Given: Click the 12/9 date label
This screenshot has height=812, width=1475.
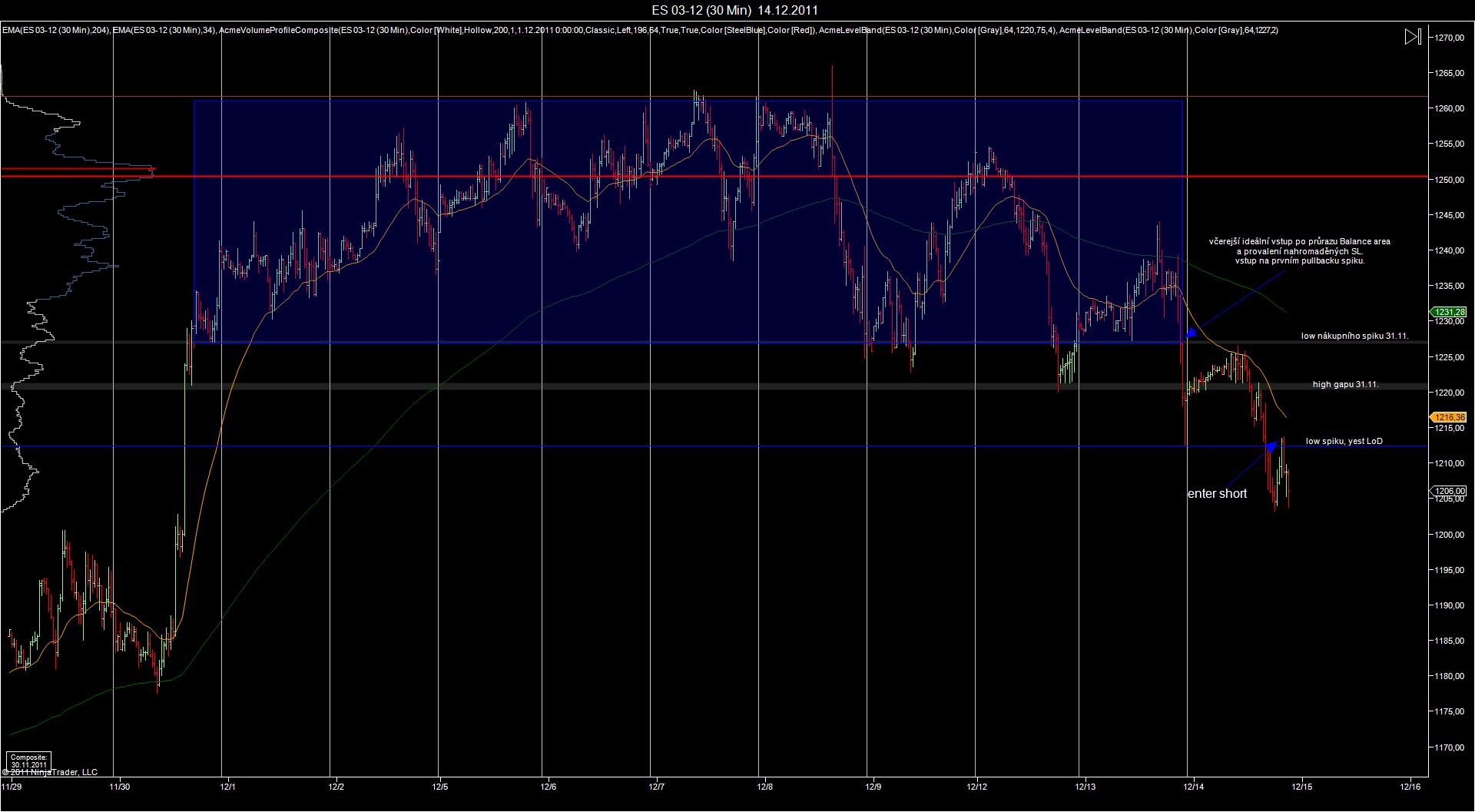Looking at the screenshot, I should [873, 787].
